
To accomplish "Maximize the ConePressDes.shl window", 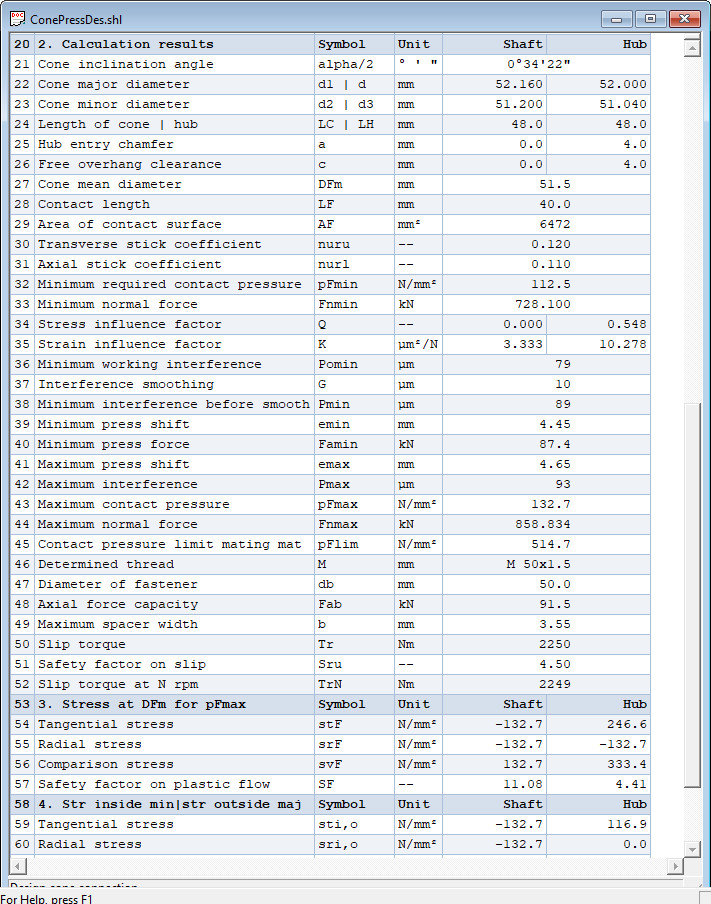I will pyautogui.click(x=650, y=19).
